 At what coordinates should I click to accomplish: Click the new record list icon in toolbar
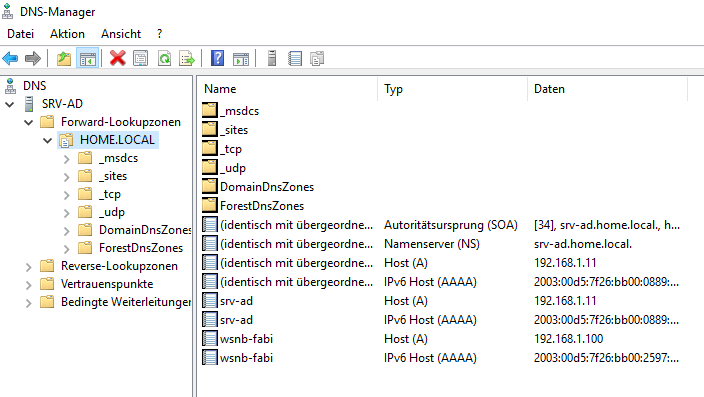click(x=295, y=58)
